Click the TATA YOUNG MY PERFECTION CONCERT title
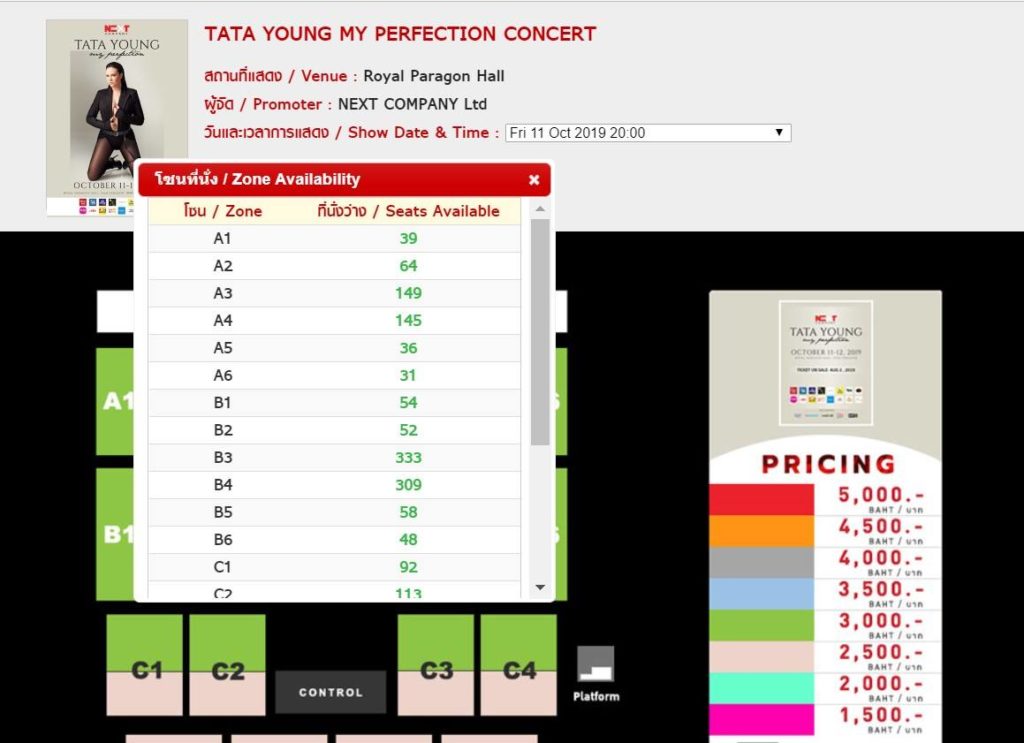The width and height of the screenshot is (1024, 743). [400, 34]
